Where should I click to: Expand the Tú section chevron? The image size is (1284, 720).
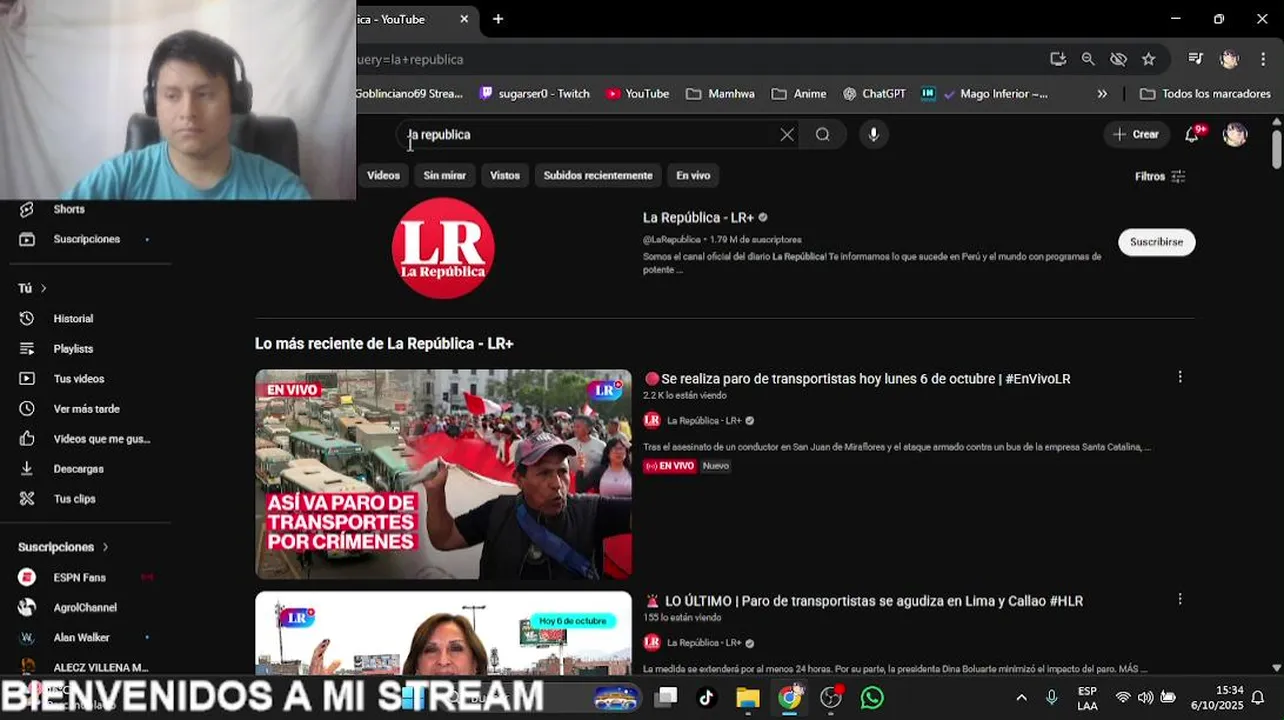(x=43, y=288)
